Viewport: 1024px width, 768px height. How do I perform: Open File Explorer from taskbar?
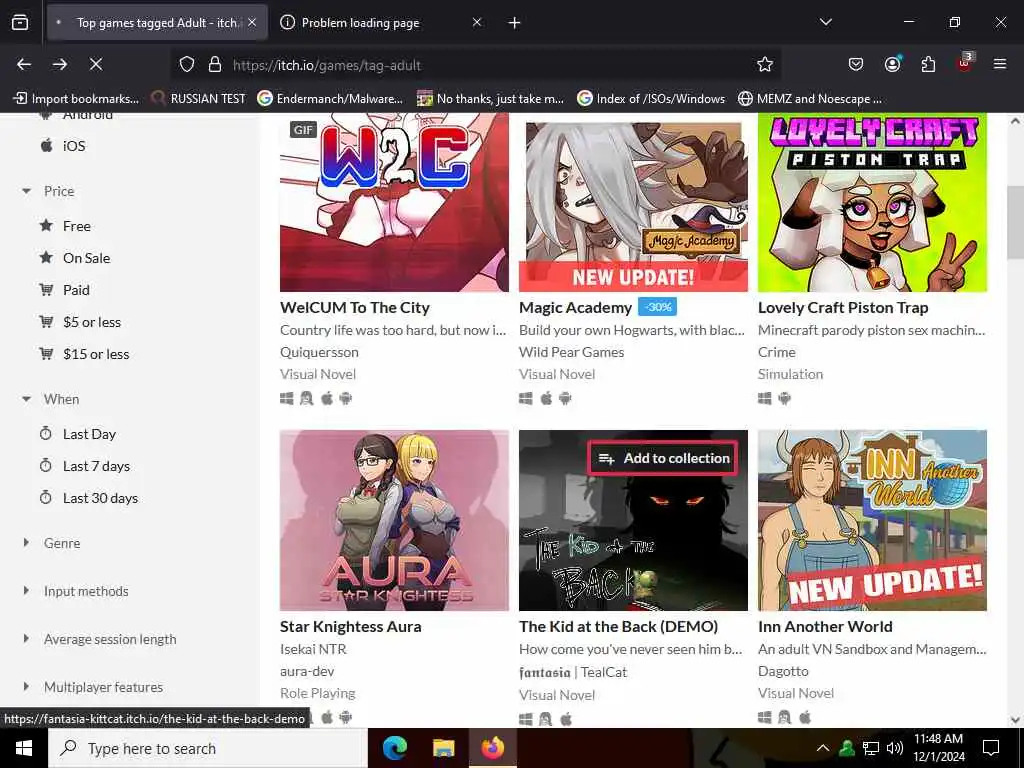coord(443,748)
